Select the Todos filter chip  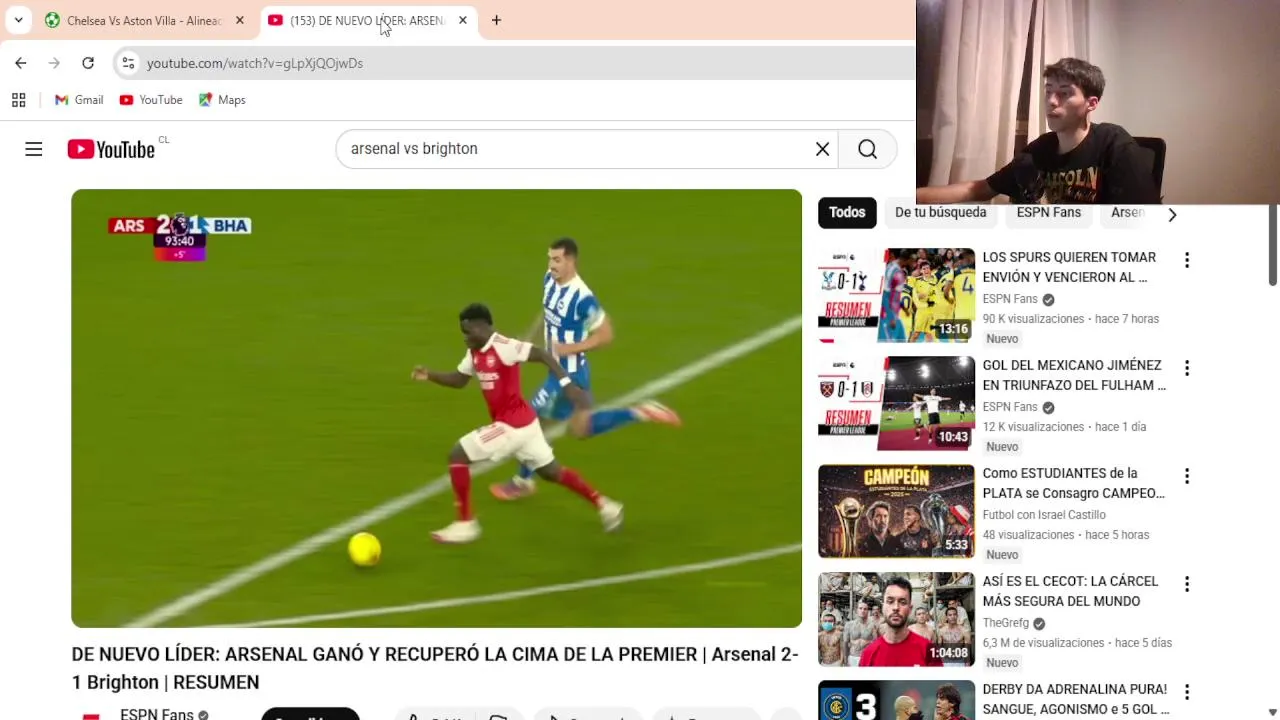pos(847,212)
